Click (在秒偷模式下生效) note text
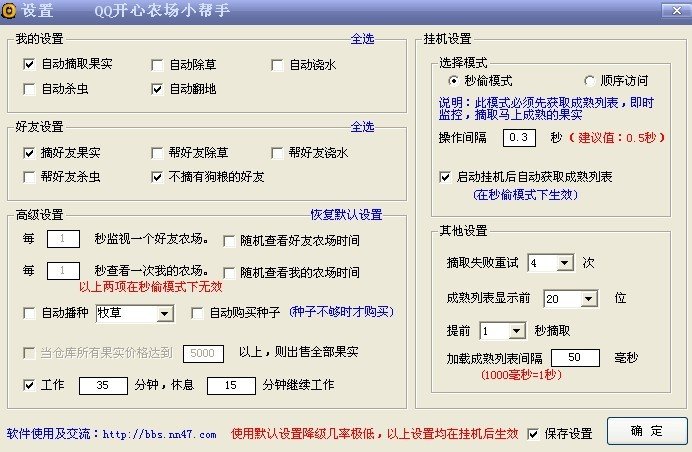 [x=525, y=195]
